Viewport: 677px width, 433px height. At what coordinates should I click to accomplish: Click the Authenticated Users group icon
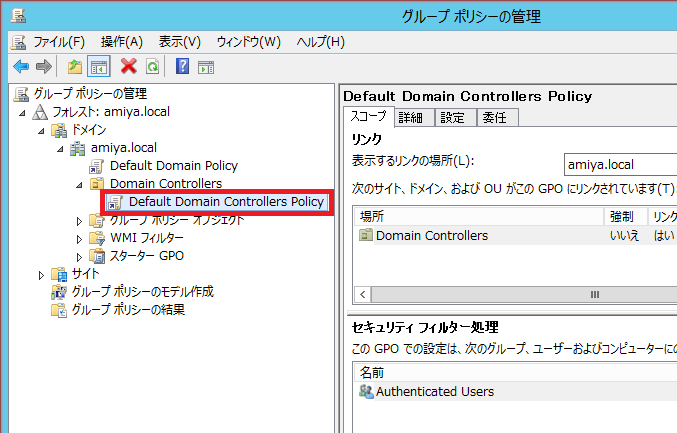point(366,392)
